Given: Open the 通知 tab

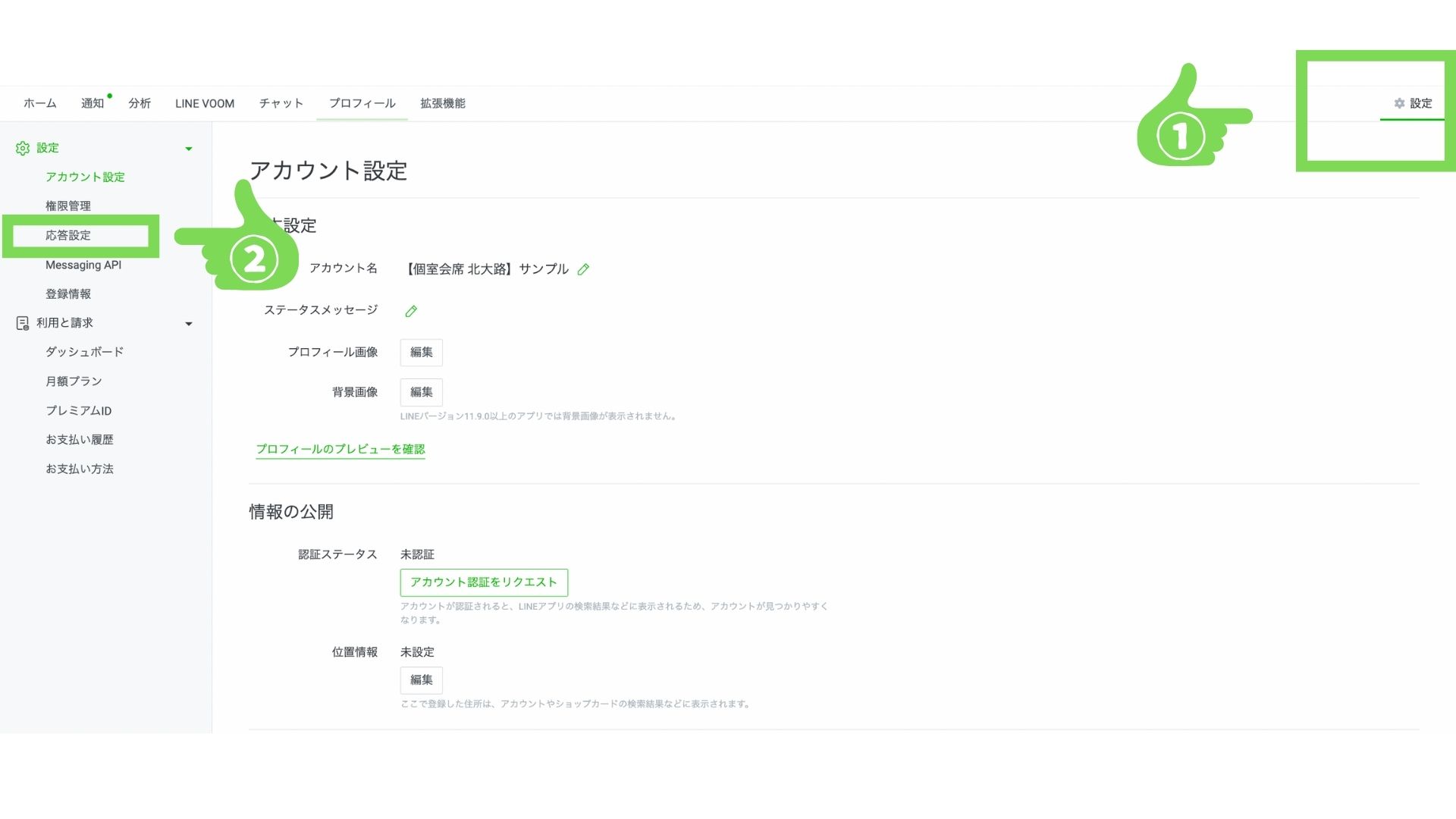Looking at the screenshot, I should [93, 103].
